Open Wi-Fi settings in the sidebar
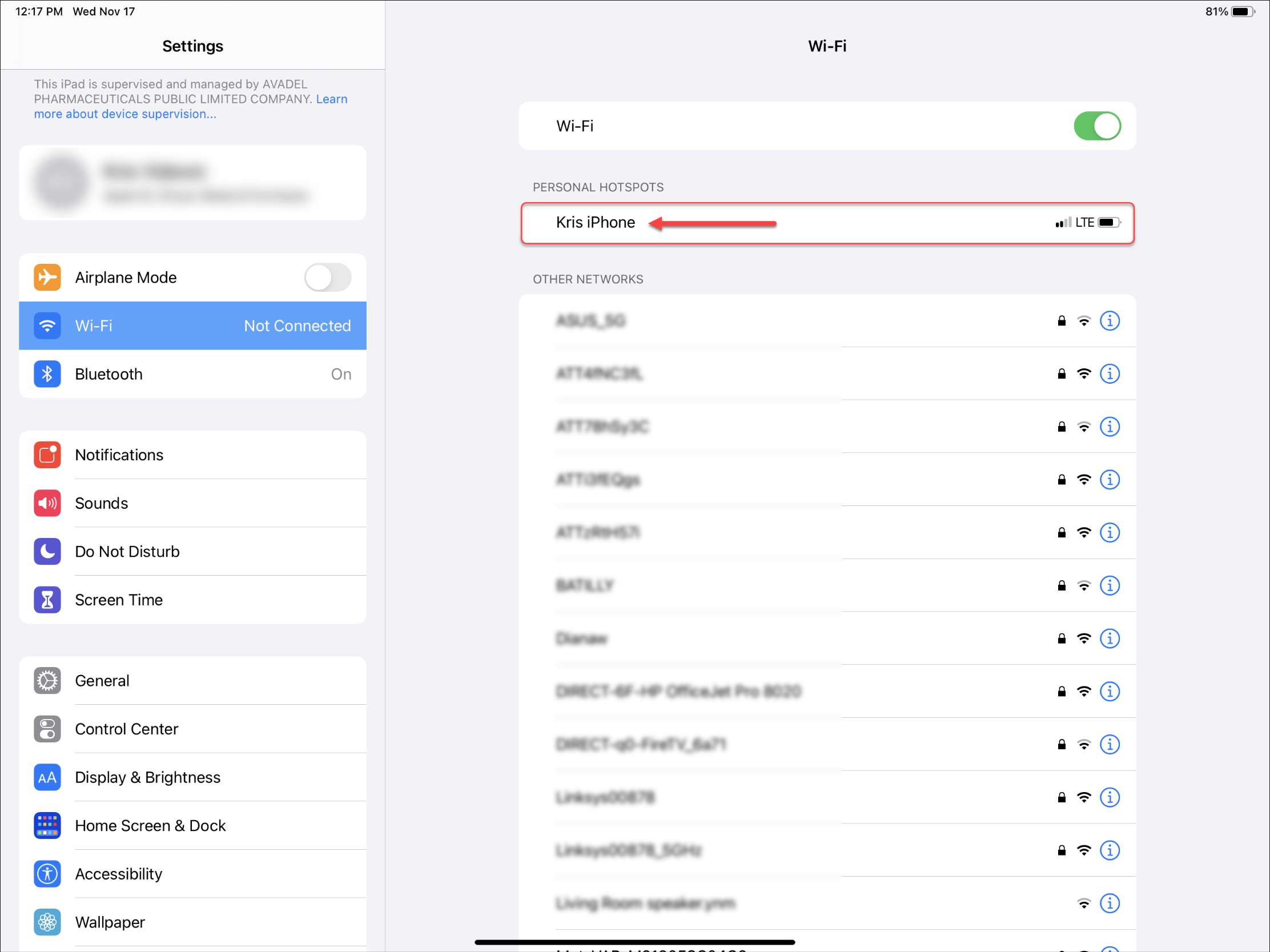The width and height of the screenshot is (1270, 952). [192, 326]
